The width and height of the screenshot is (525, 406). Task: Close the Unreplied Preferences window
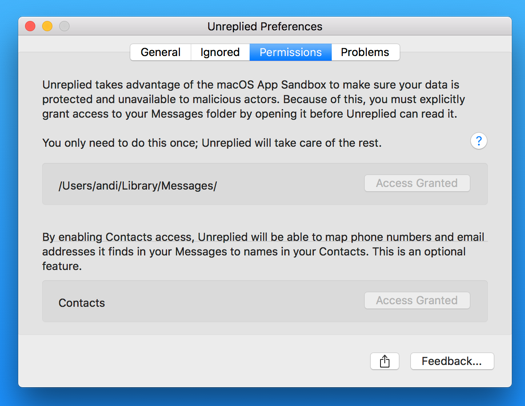click(30, 26)
